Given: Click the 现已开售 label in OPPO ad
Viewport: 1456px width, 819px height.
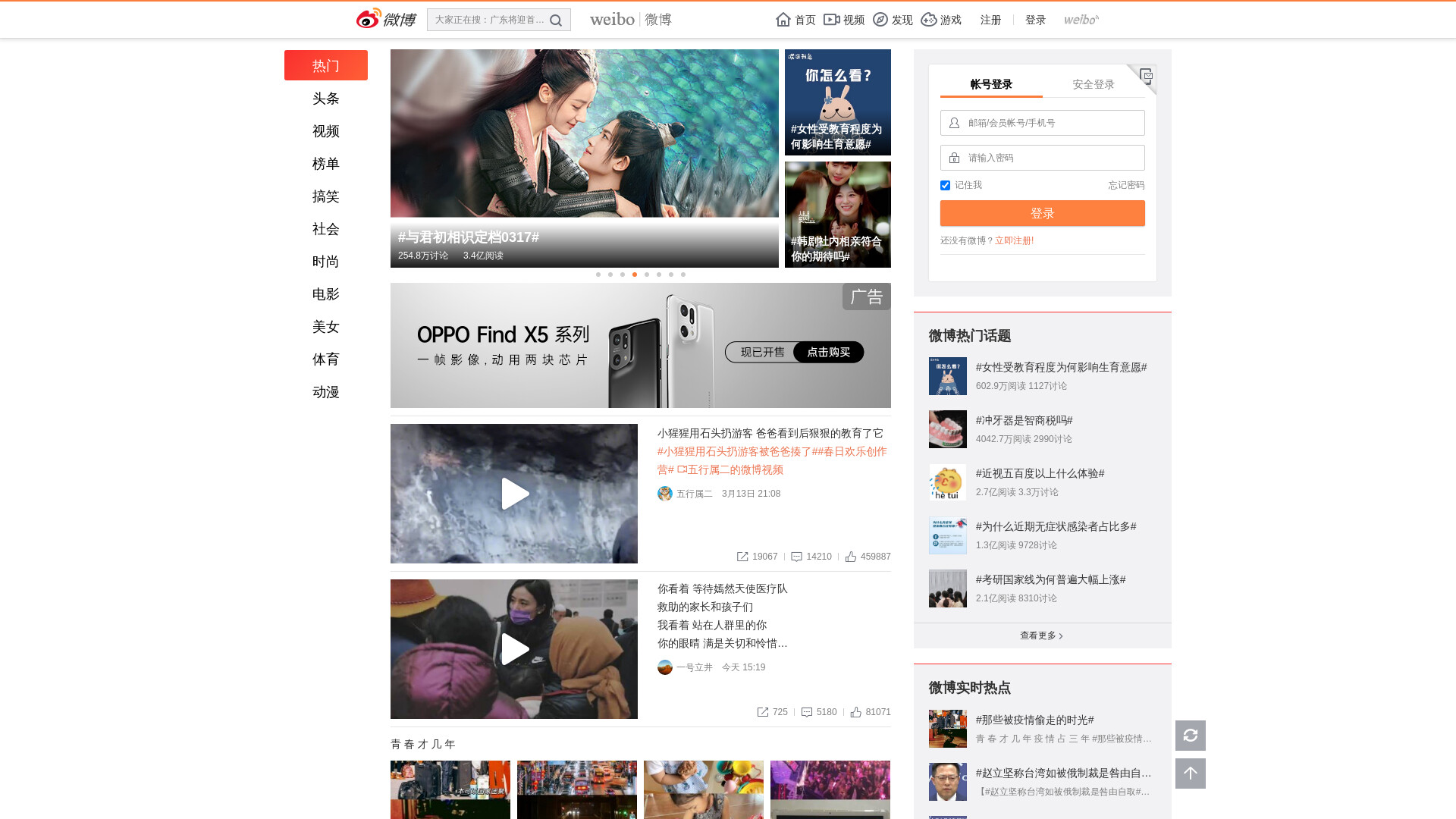Looking at the screenshot, I should point(762,352).
